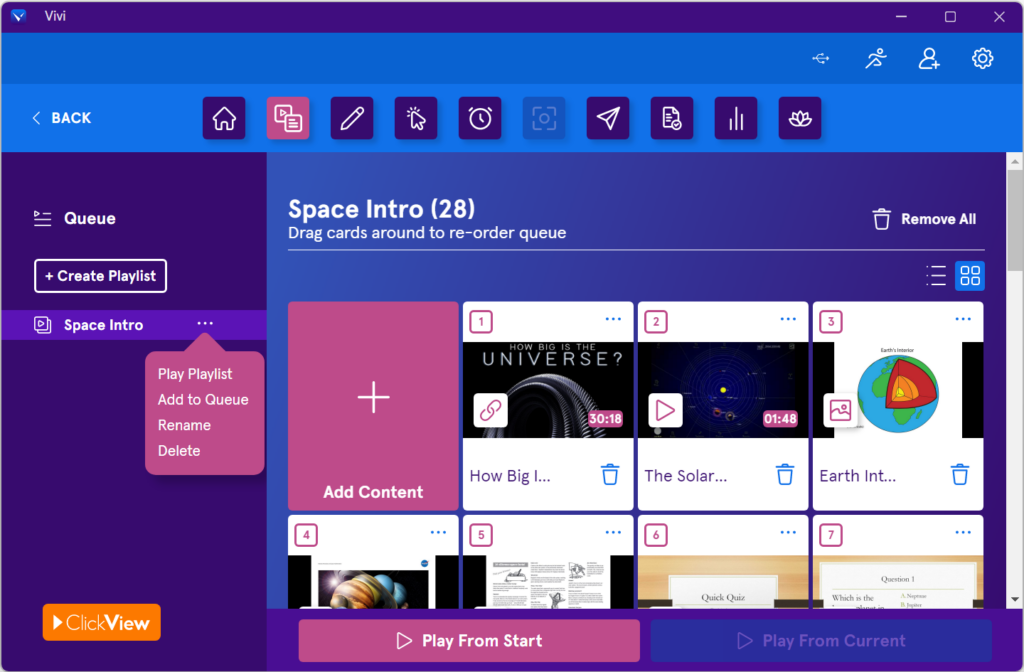This screenshot has width=1024, height=672.
Task: Open the analytics bar chart icon
Action: coord(736,118)
